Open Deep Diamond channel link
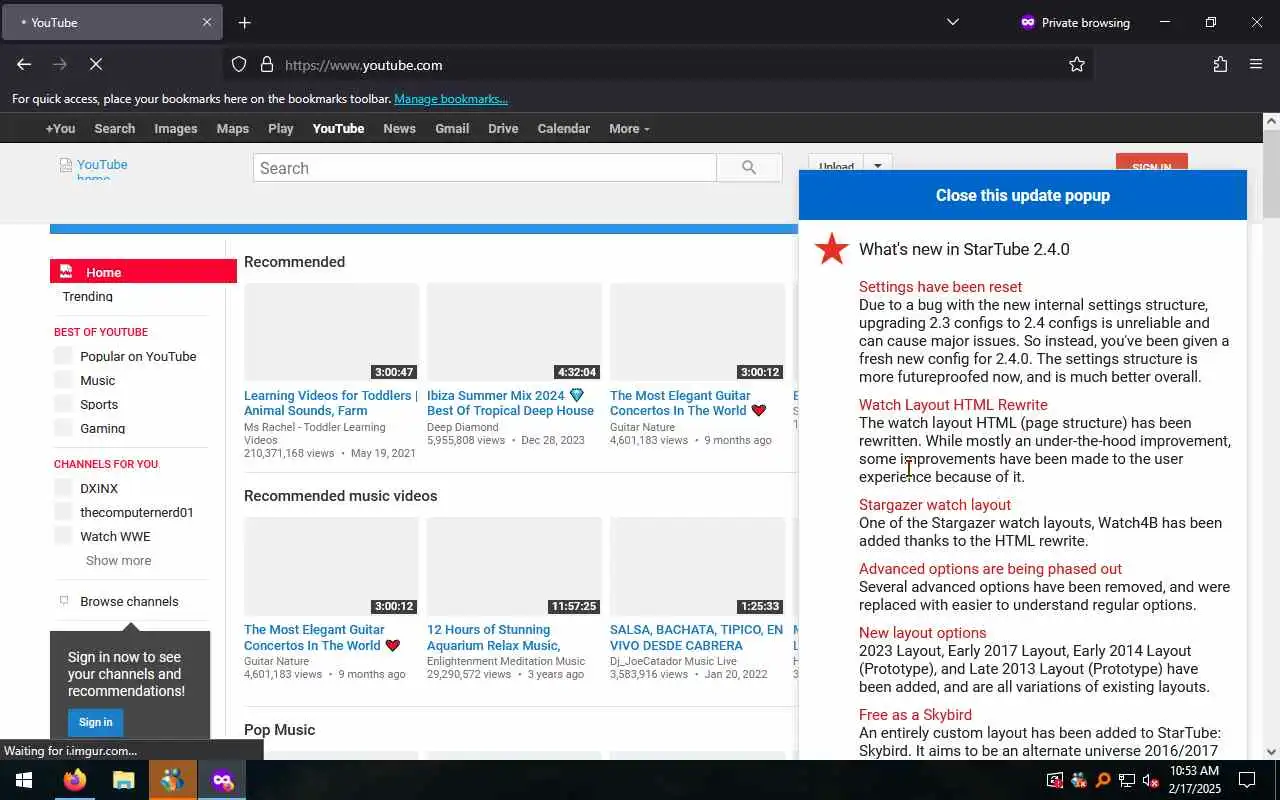 click(463, 427)
